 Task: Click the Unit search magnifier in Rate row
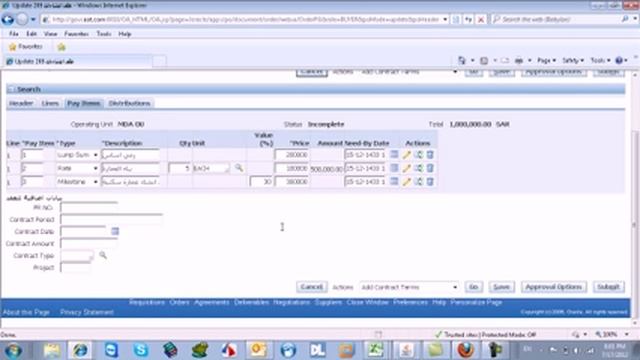(239, 168)
